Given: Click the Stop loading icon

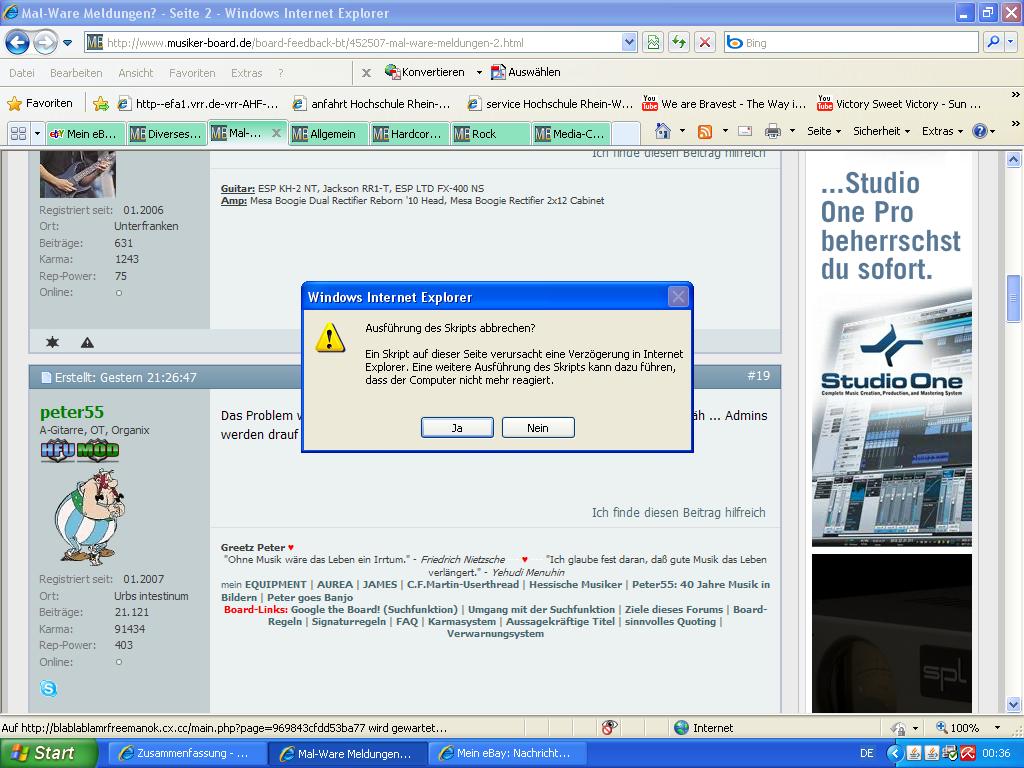Looking at the screenshot, I should [705, 43].
